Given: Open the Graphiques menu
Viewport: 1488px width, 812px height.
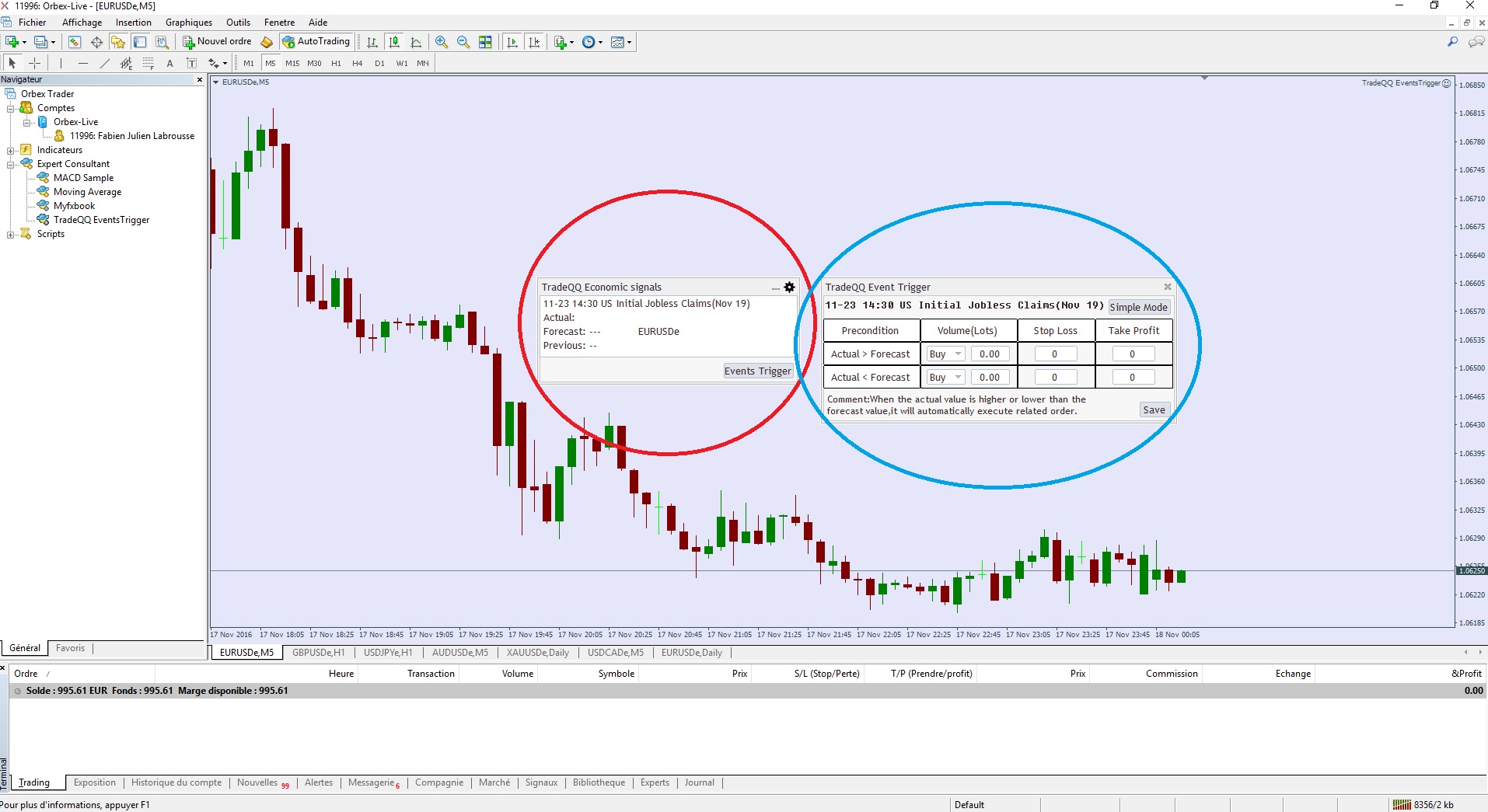Looking at the screenshot, I should pos(189,23).
